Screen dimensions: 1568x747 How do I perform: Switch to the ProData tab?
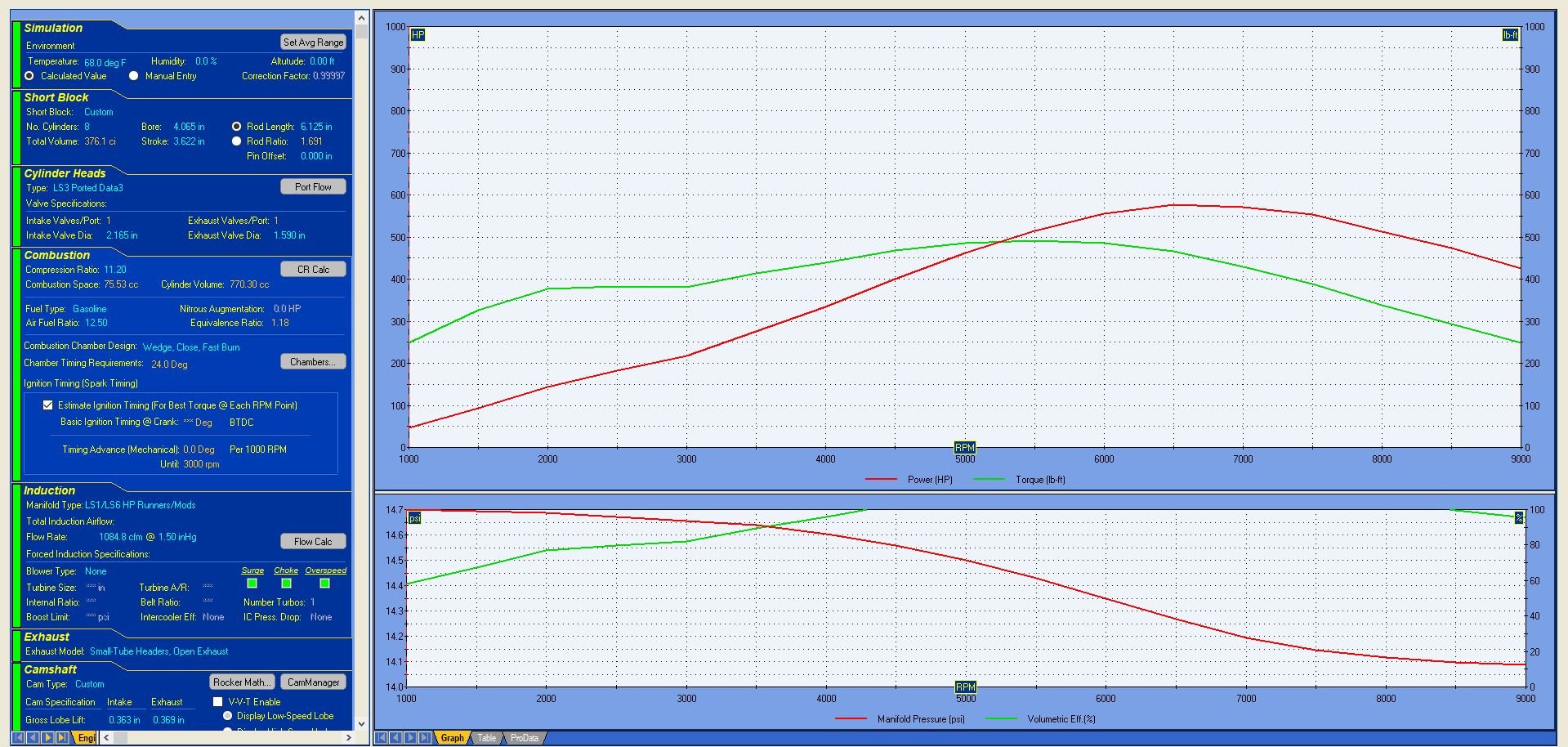(x=524, y=738)
